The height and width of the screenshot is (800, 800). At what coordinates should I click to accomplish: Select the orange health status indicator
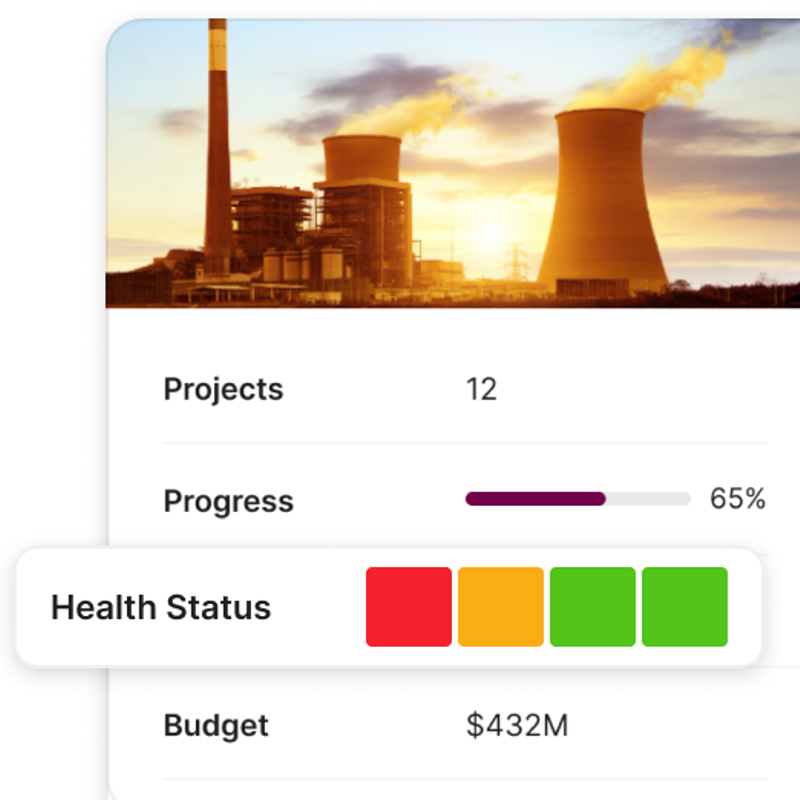coord(499,607)
